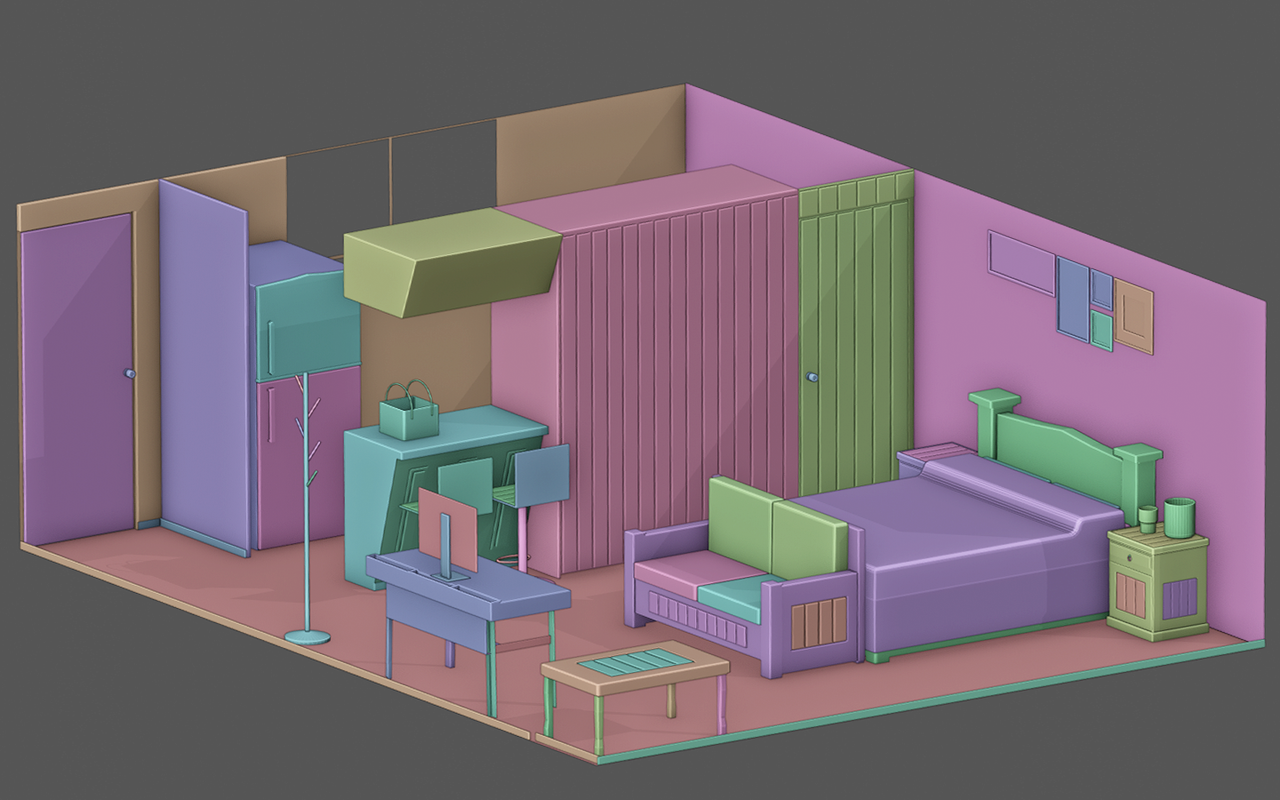The height and width of the screenshot is (800, 1280).
Task: Select the olive-green hood box near the ceiling
Action: tap(451, 261)
